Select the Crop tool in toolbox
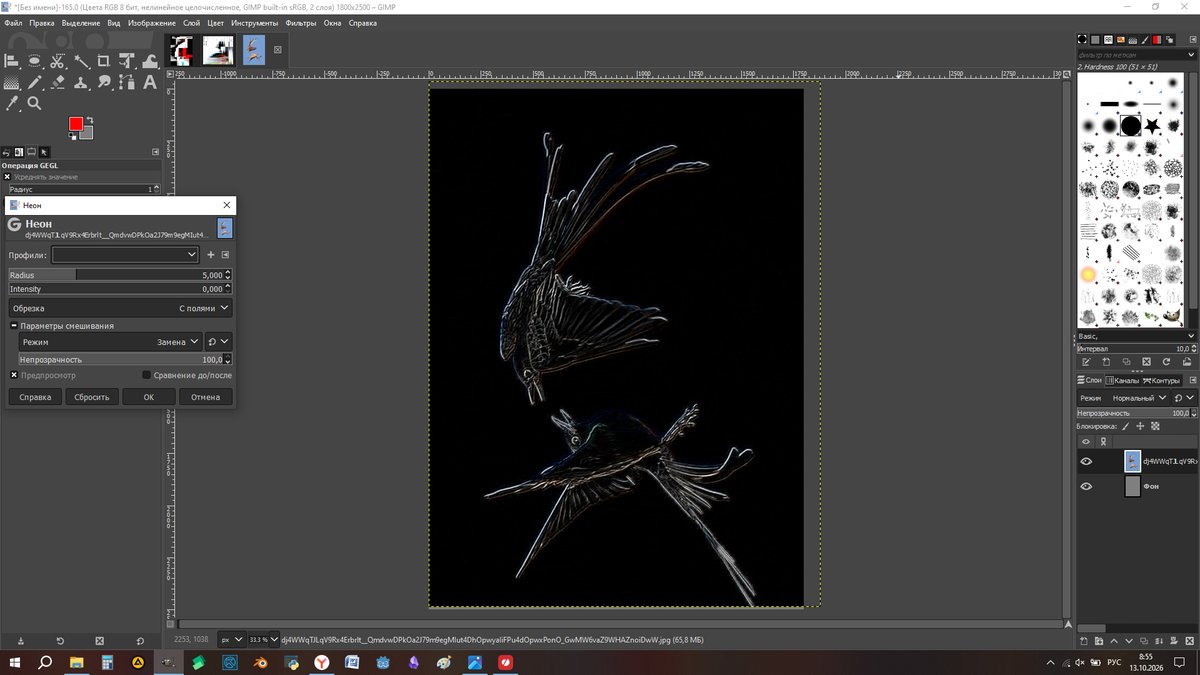Viewport: 1200px width, 675px height. tap(104, 61)
